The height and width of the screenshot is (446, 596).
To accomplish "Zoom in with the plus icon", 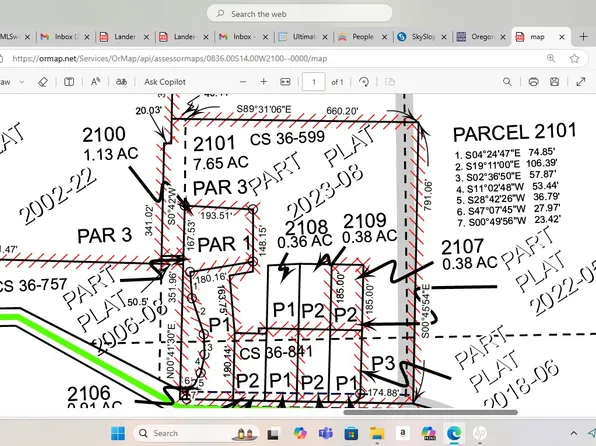I will [x=263, y=82].
